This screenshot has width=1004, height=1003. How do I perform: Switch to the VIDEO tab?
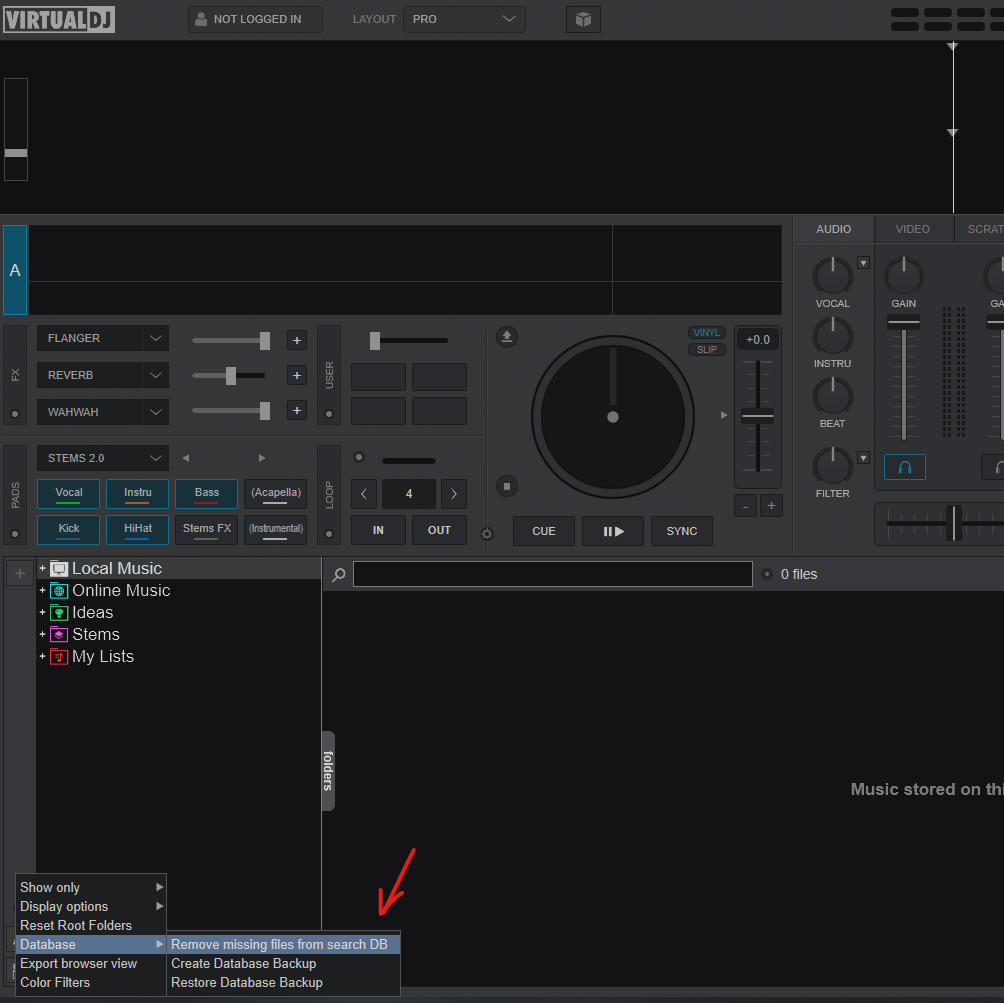912,229
